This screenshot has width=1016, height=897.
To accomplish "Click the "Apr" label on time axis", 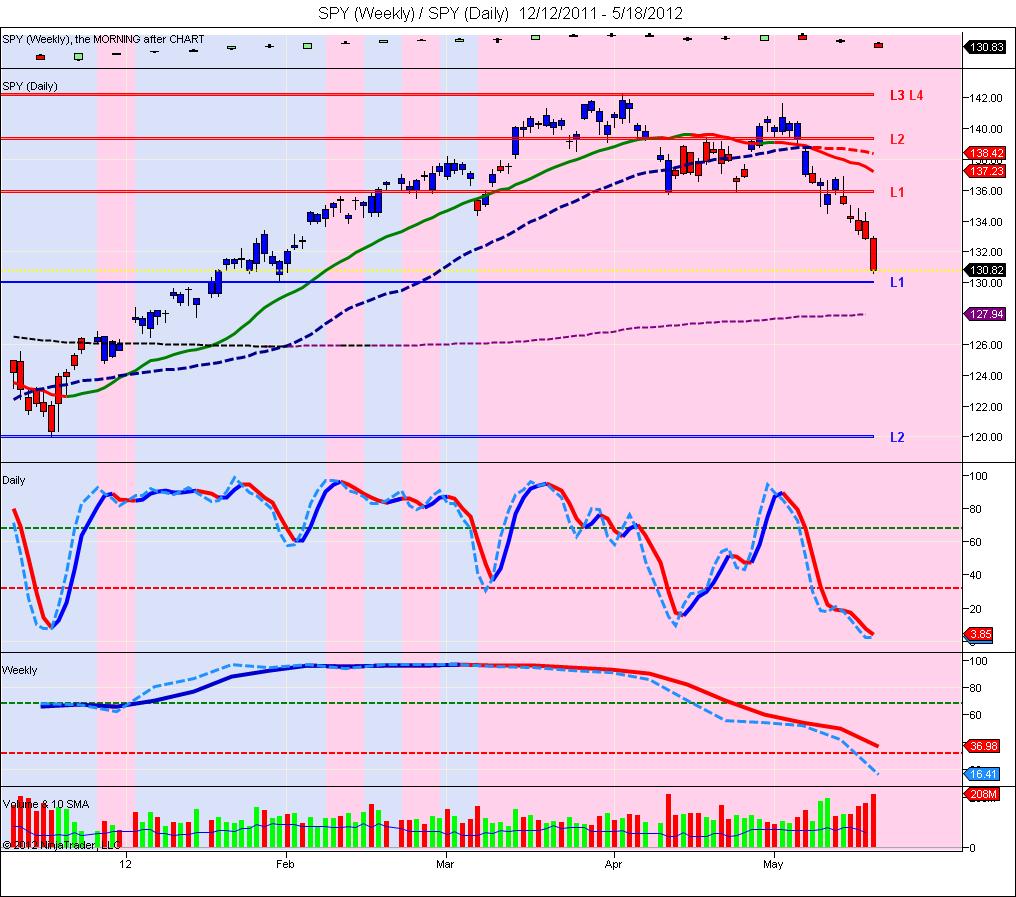I will point(613,864).
